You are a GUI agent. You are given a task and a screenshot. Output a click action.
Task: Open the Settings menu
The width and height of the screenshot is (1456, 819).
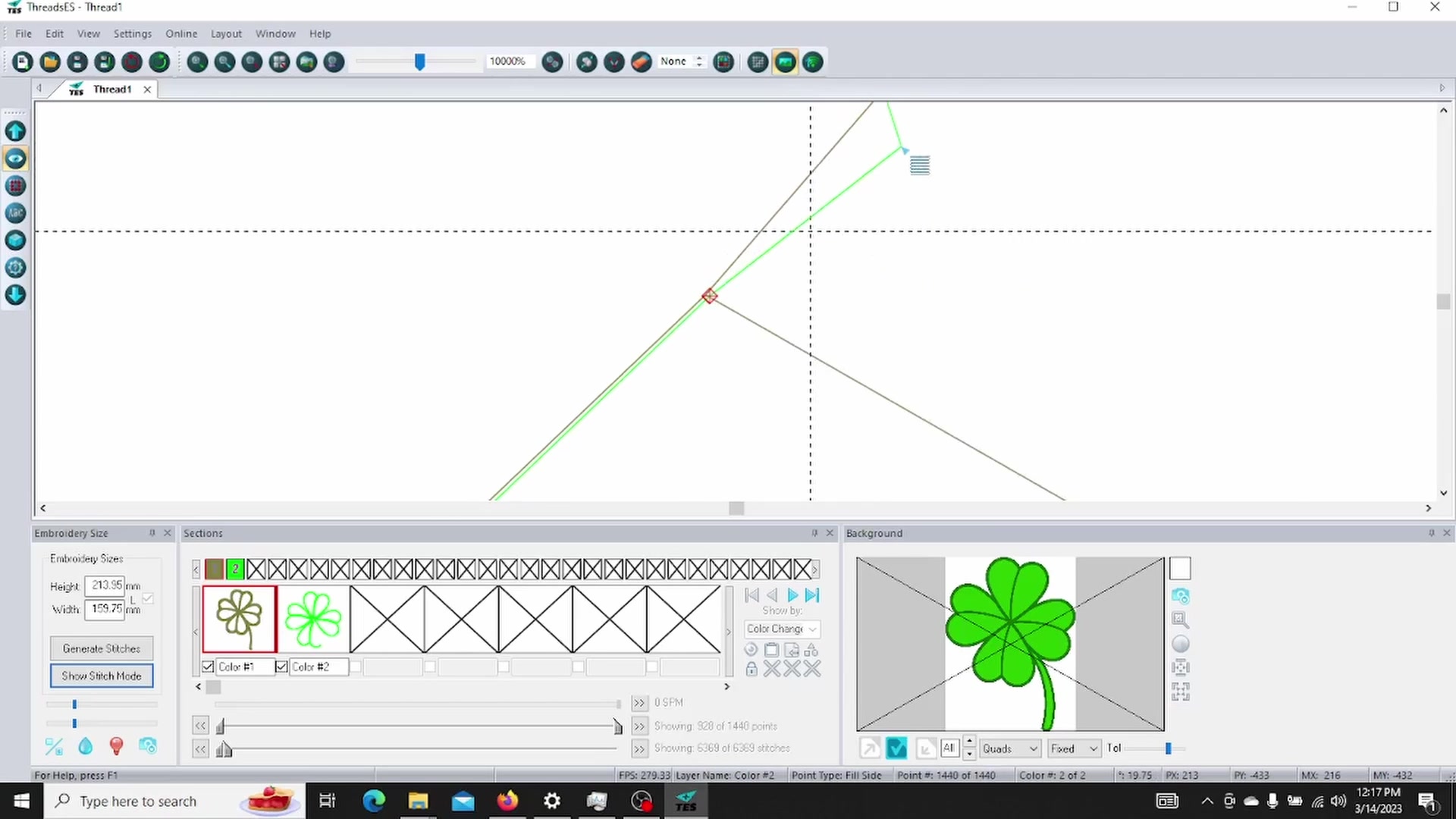point(133,33)
